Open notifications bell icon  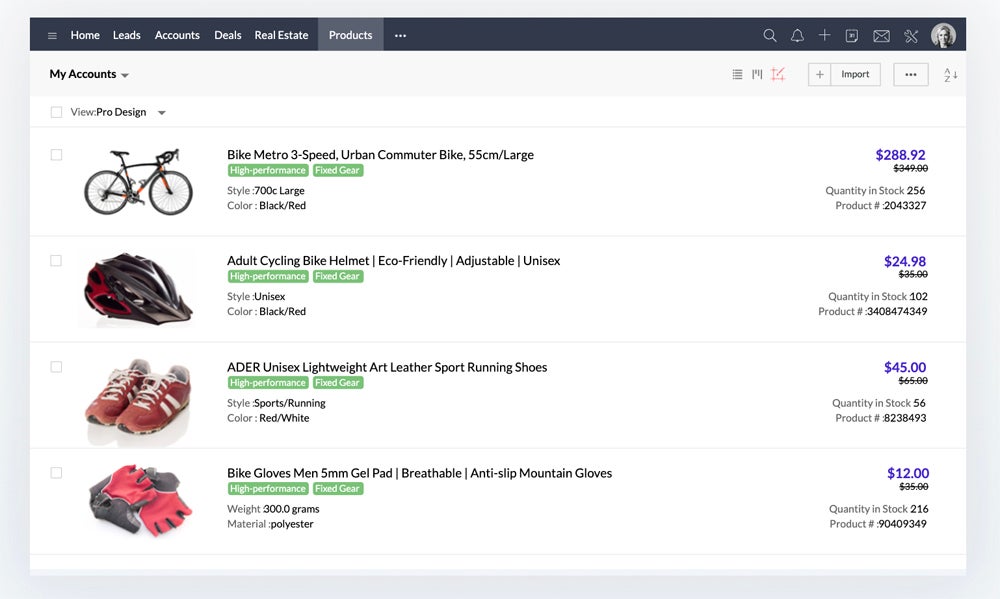797,36
